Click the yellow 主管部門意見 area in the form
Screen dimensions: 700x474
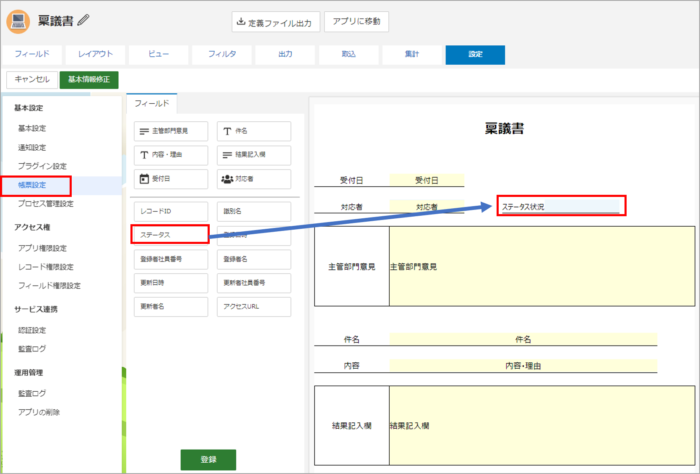click(x=542, y=266)
